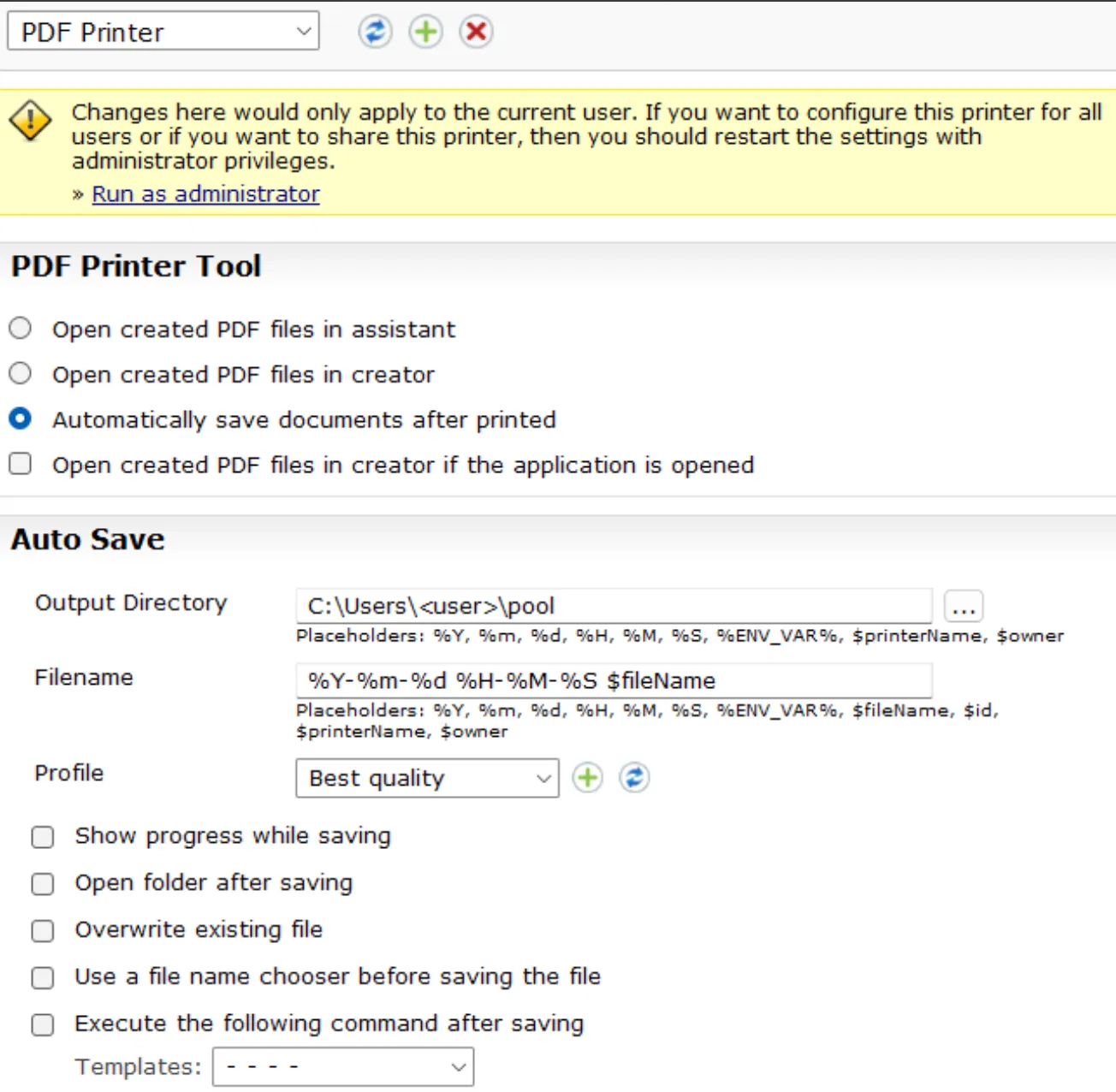The height and width of the screenshot is (1092, 1116).
Task: Open the Best quality profile dropdown
Action: pos(427,778)
